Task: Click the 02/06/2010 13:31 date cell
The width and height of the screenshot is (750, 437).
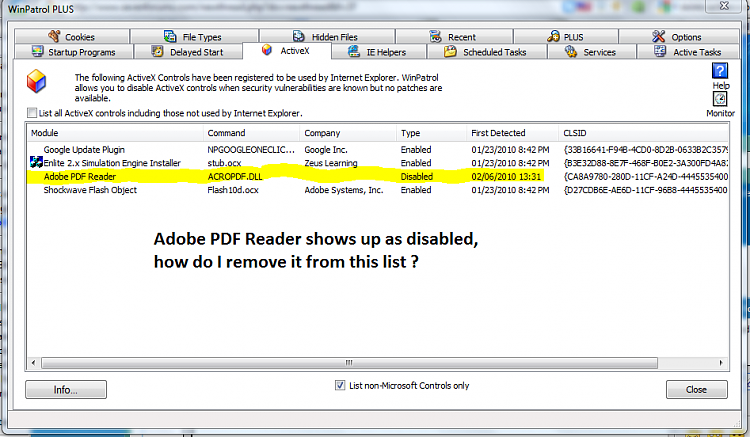Action: [506, 176]
